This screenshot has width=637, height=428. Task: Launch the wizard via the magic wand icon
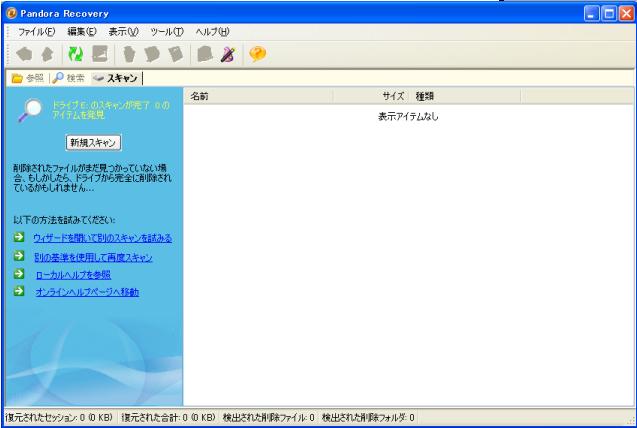pyautogui.click(x=228, y=54)
